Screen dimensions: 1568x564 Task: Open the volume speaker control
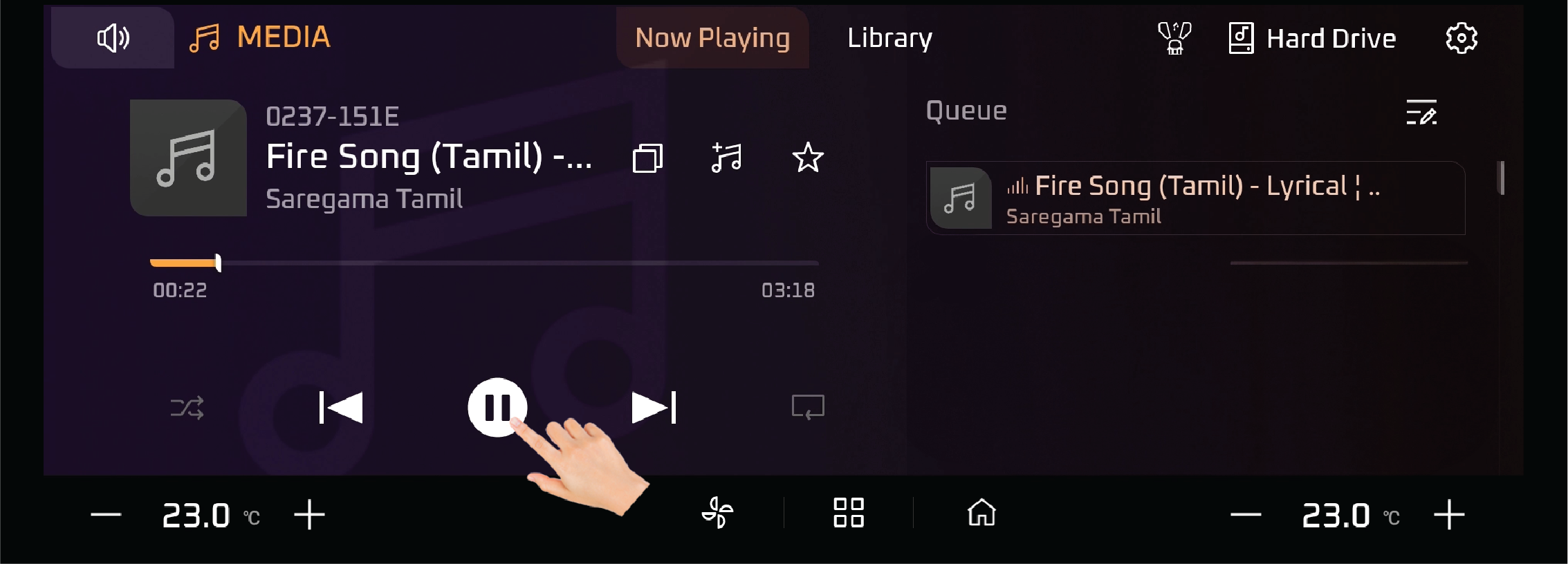click(x=113, y=38)
